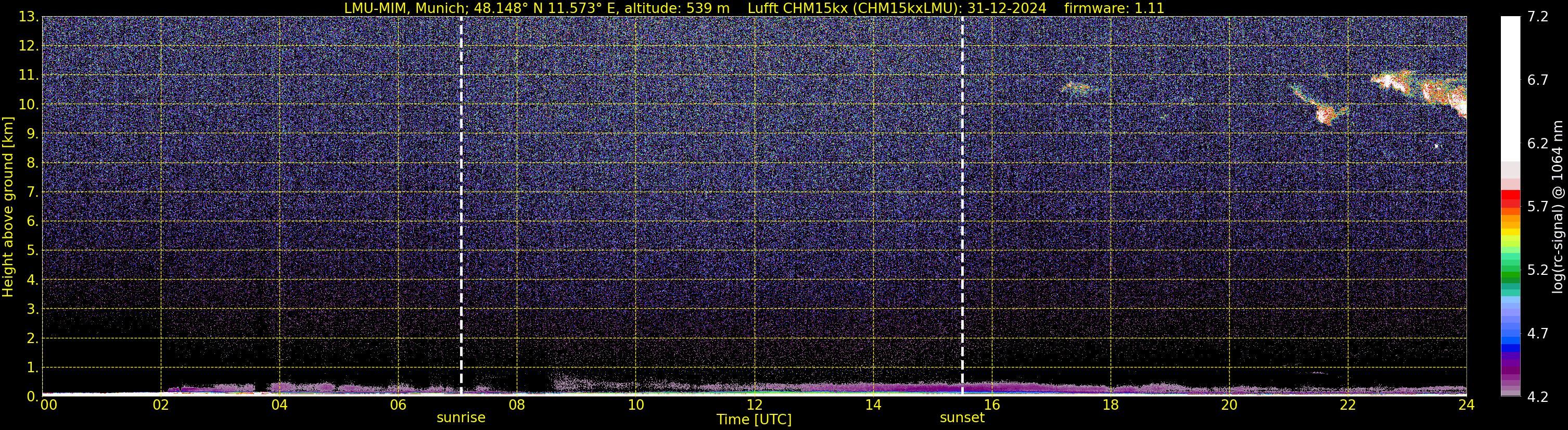Click the "16" time axis tick label
This screenshot has height=430, width=1568.
(x=991, y=405)
